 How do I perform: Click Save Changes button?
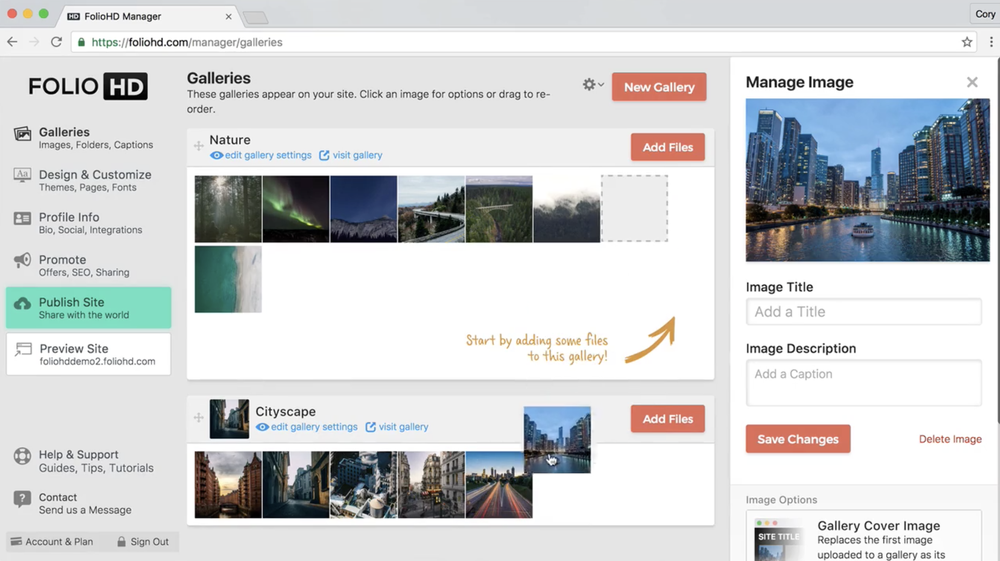[x=798, y=439]
